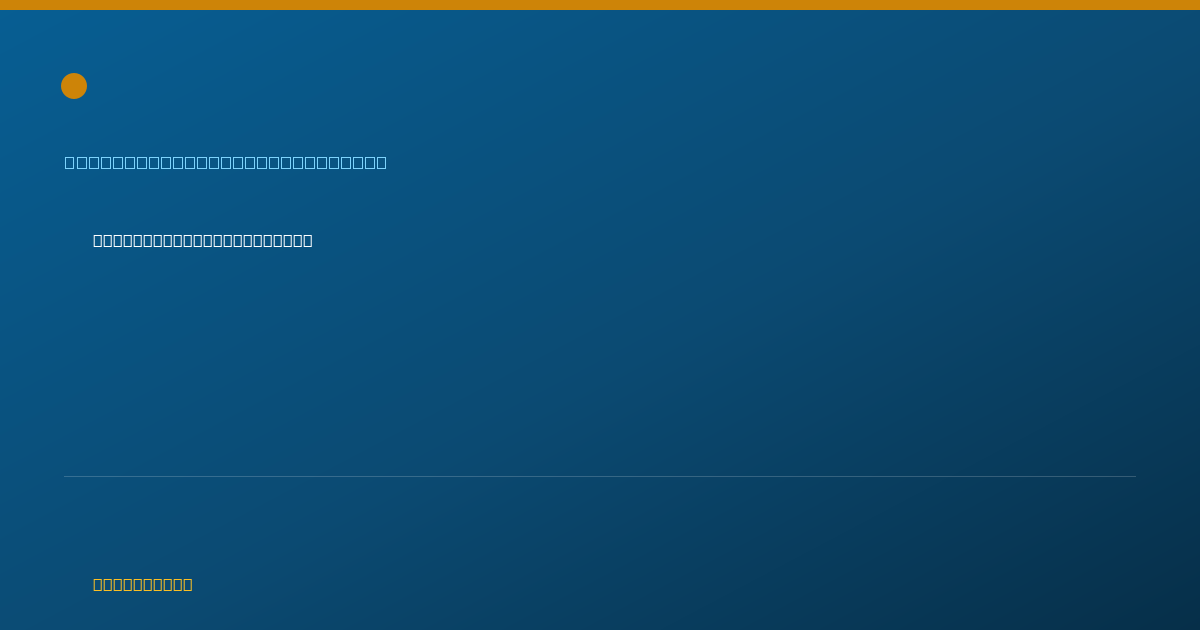The image size is (1200, 630).
Task: Select the light blue heading text line
Action: click(x=226, y=162)
